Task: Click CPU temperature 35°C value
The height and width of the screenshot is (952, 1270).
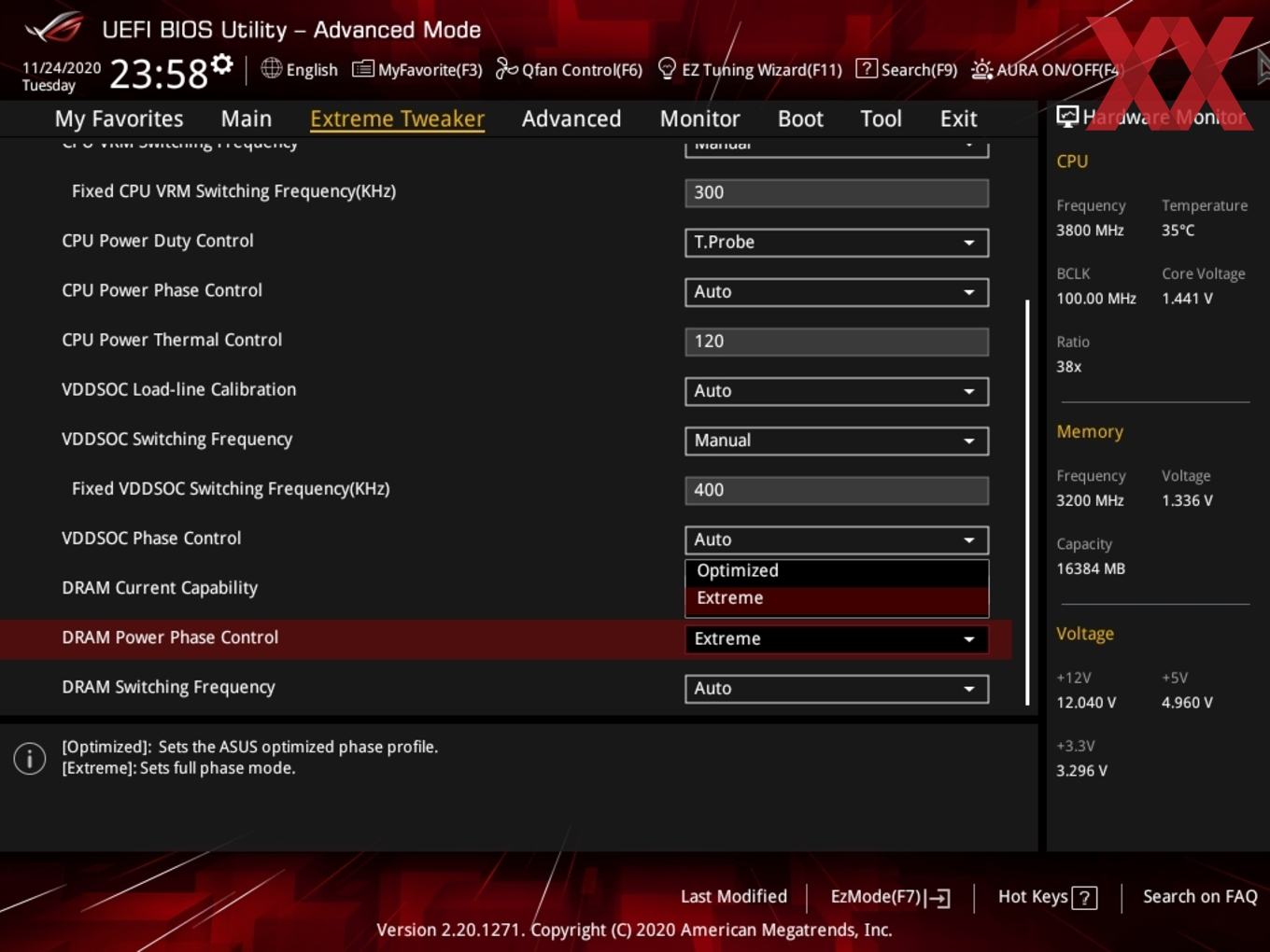Action: [1178, 231]
